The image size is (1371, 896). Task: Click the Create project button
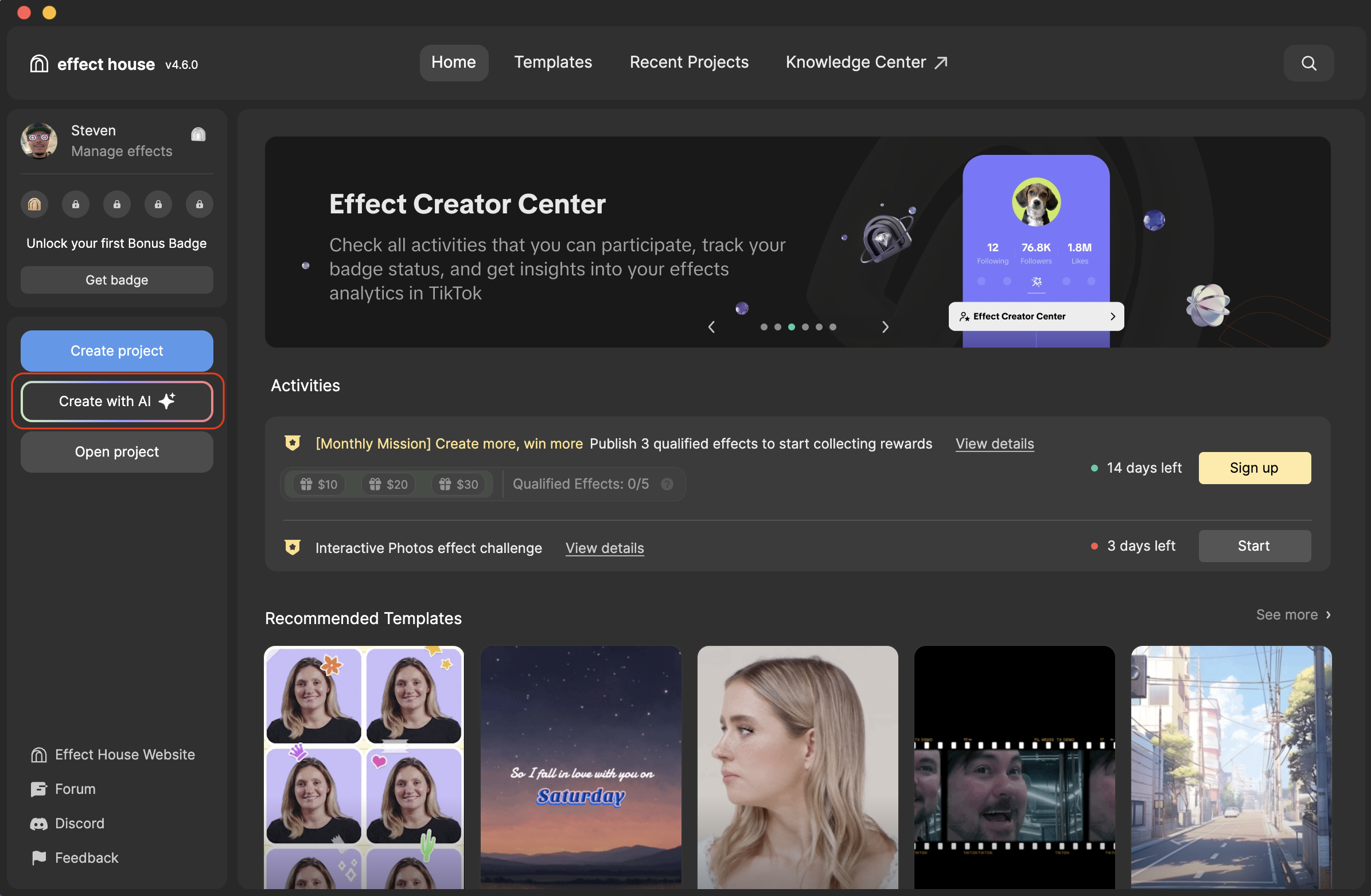point(117,350)
